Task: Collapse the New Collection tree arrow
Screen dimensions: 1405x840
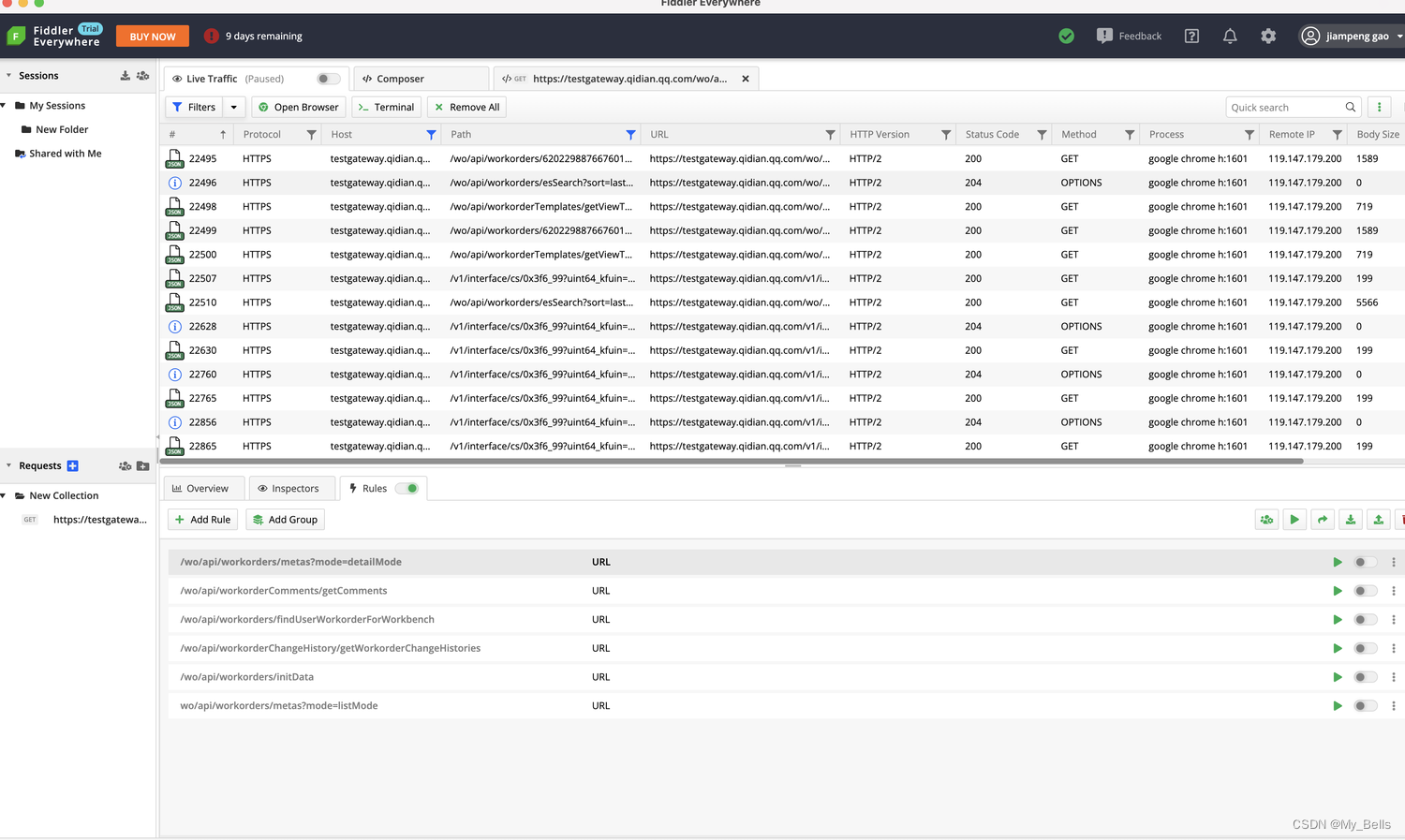Action: tap(4, 495)
